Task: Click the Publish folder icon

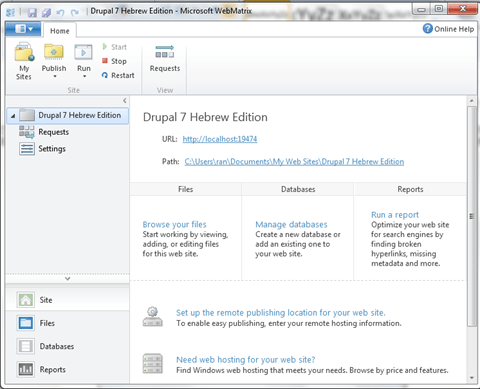Action: (54, 52)
